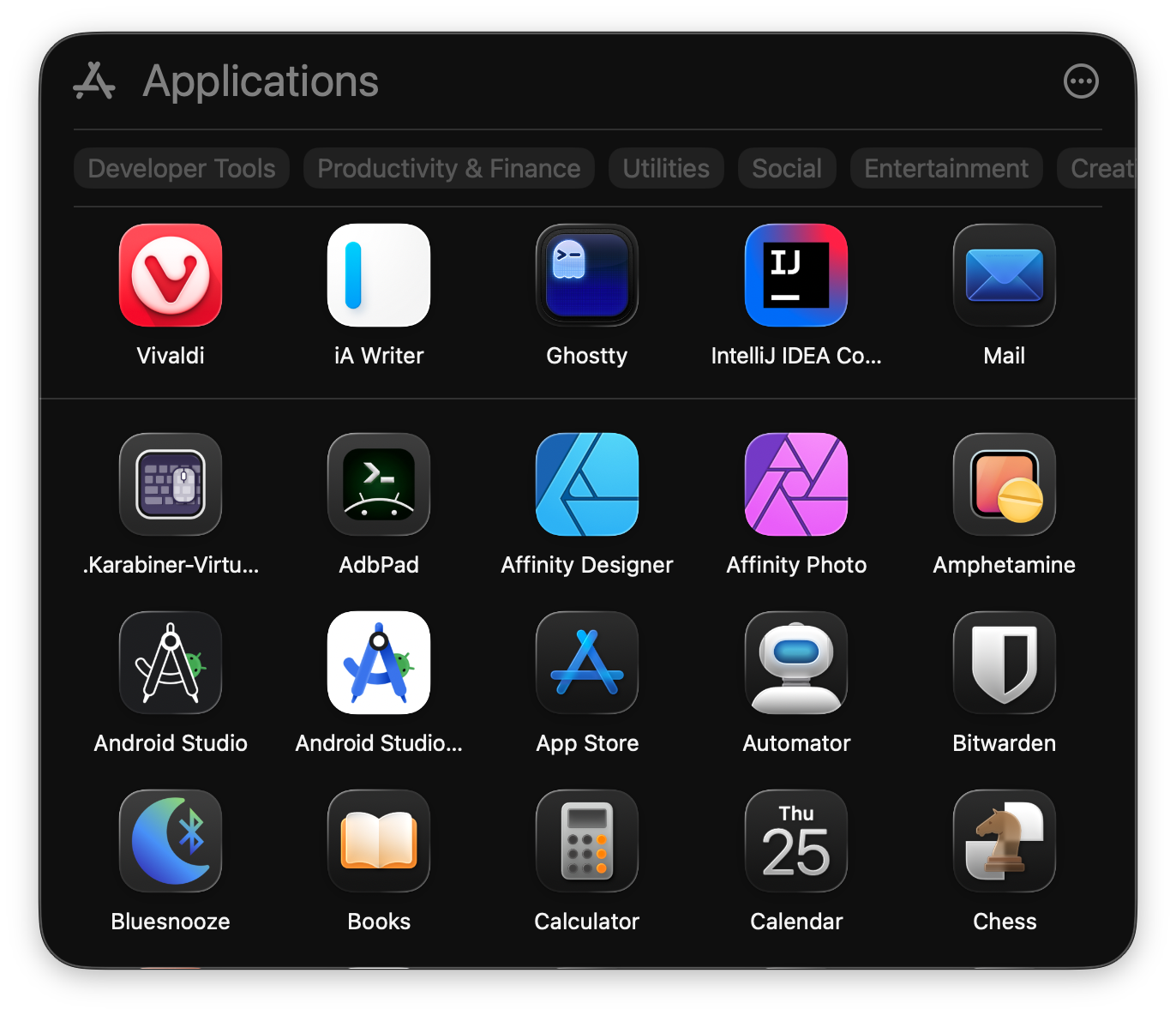Launch Amphetamine app icon

click(x=1005, y=484)
